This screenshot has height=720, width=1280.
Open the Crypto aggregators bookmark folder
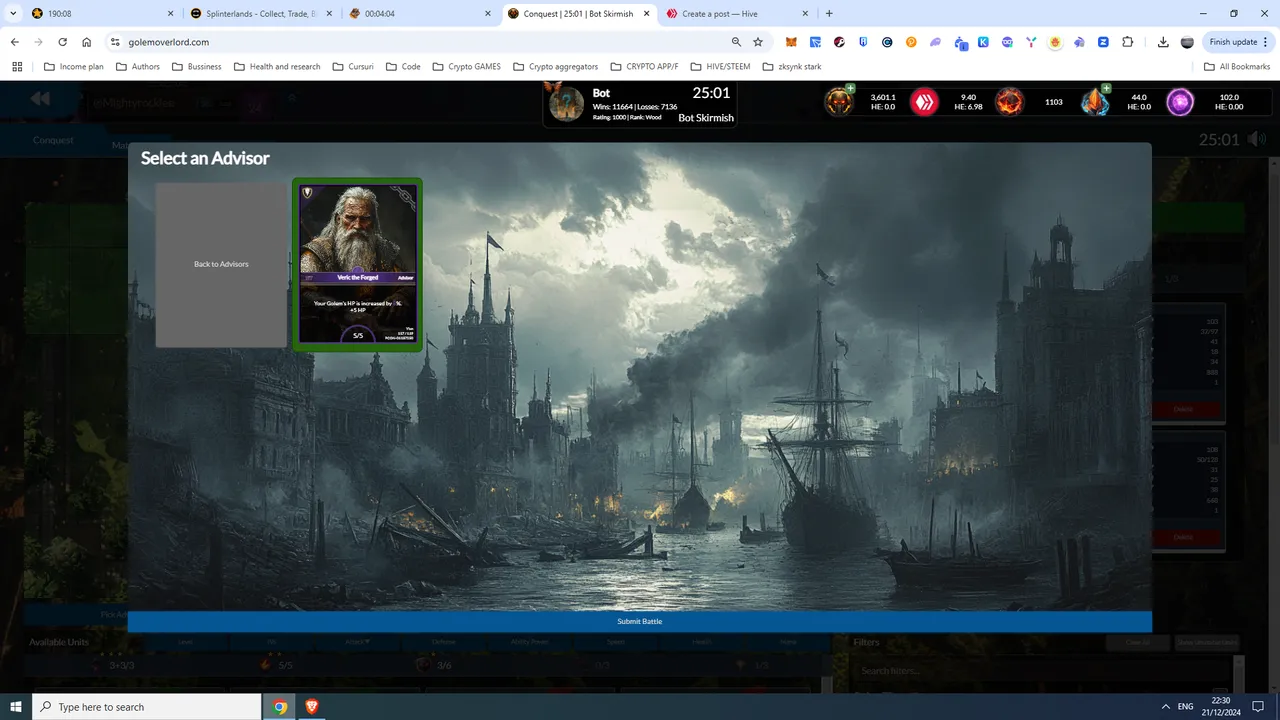pyautogui.click(x=555, y=67)
